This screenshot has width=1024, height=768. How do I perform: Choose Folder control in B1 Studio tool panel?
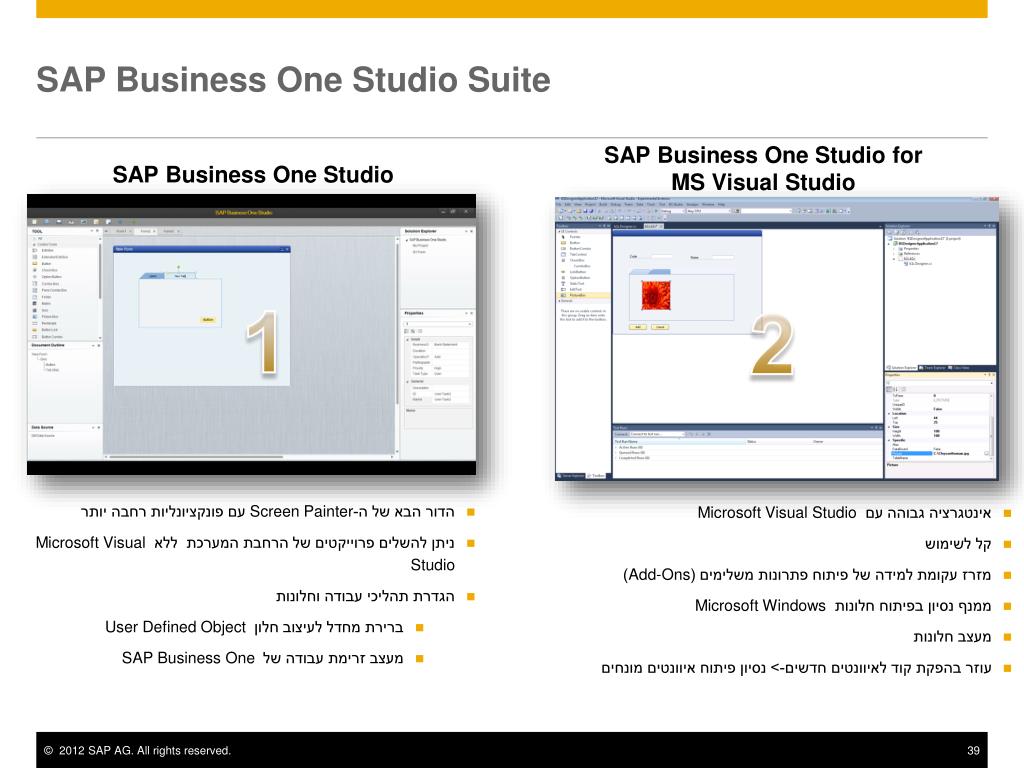pos(46,296)
